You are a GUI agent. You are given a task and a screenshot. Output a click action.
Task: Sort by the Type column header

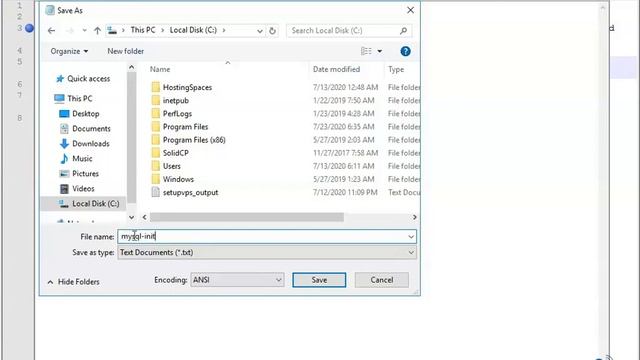point(396,69)
